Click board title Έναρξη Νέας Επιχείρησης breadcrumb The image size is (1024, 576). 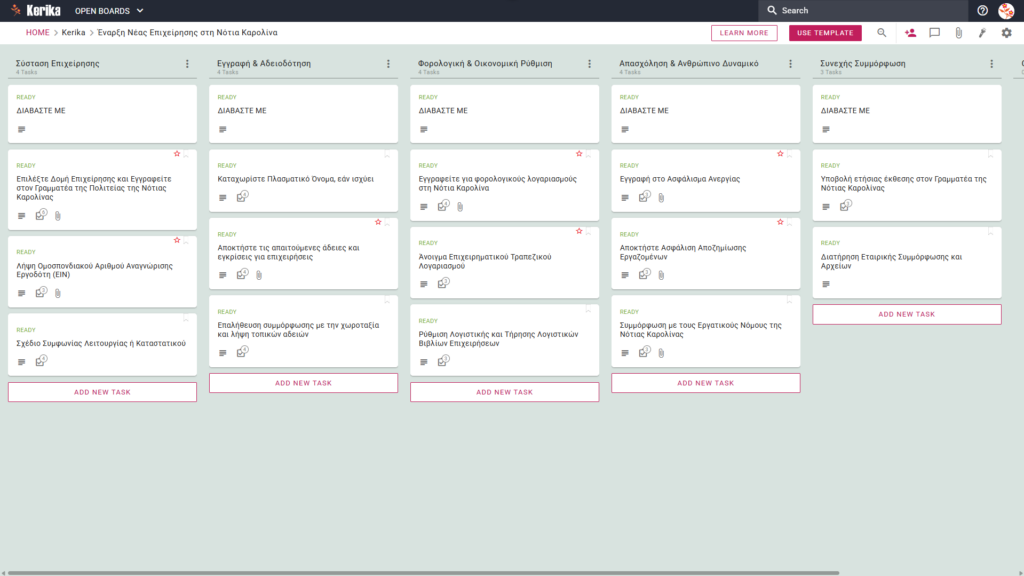click(x=187, y=33)
